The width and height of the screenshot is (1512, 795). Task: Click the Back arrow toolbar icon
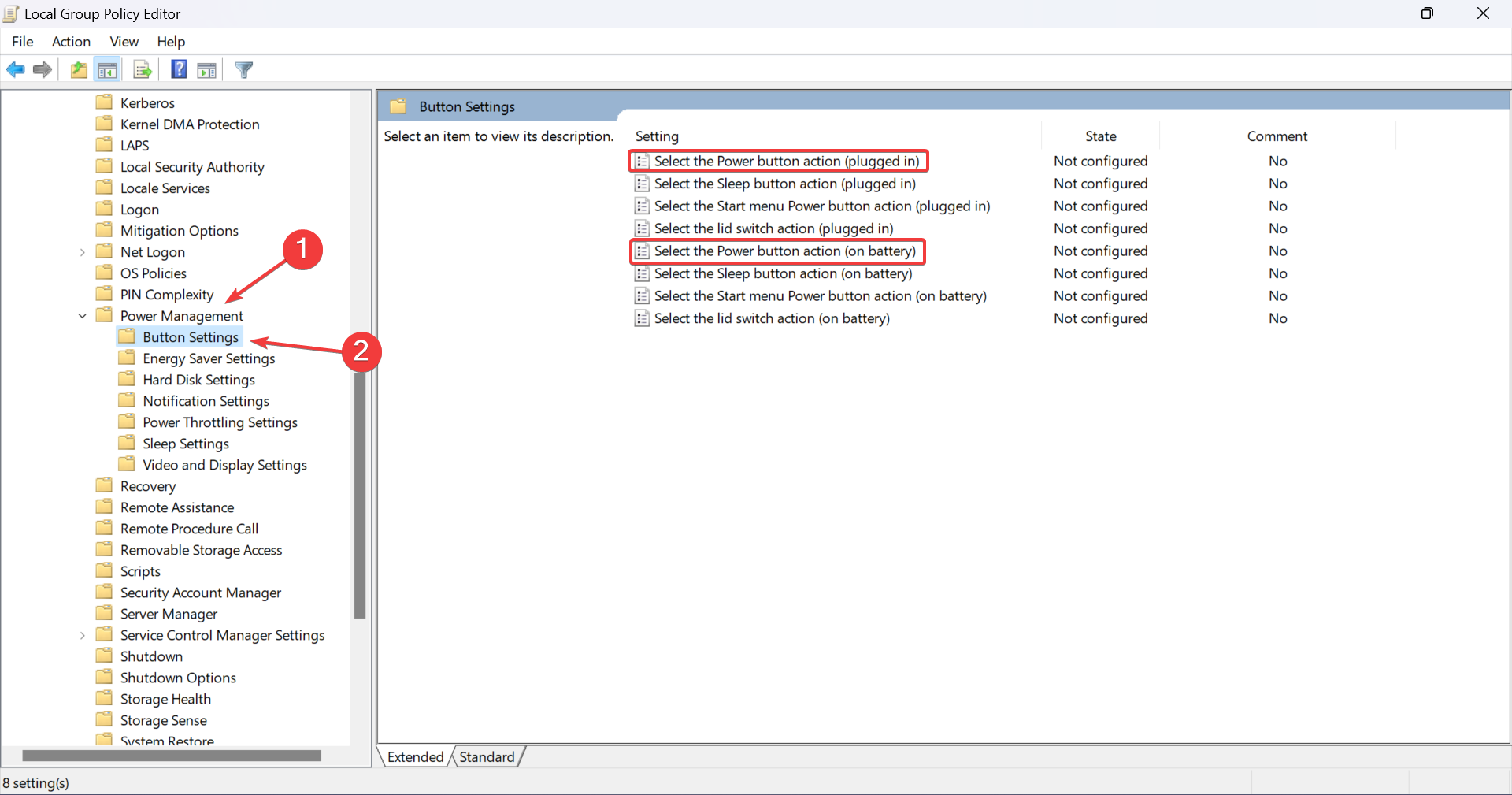(x=16, y=70)
